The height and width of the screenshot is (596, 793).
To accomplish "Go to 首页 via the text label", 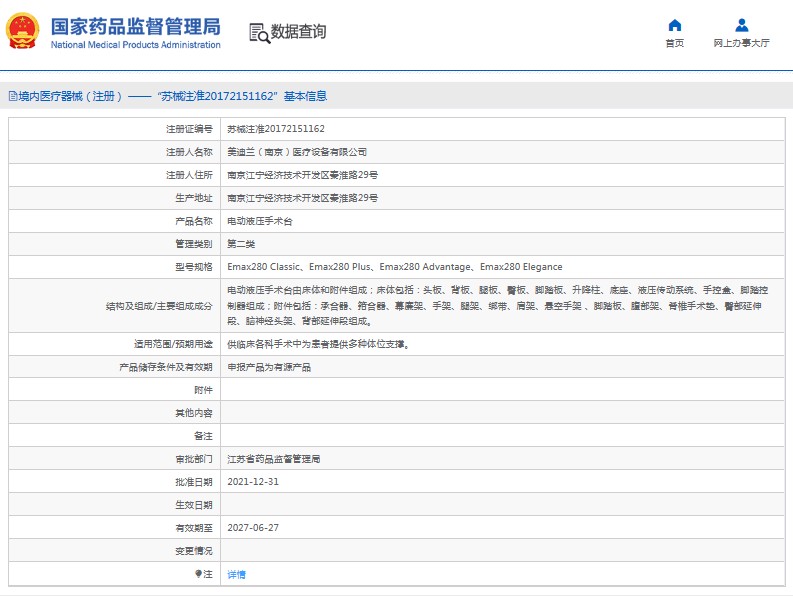I will [x=675, y=44].
